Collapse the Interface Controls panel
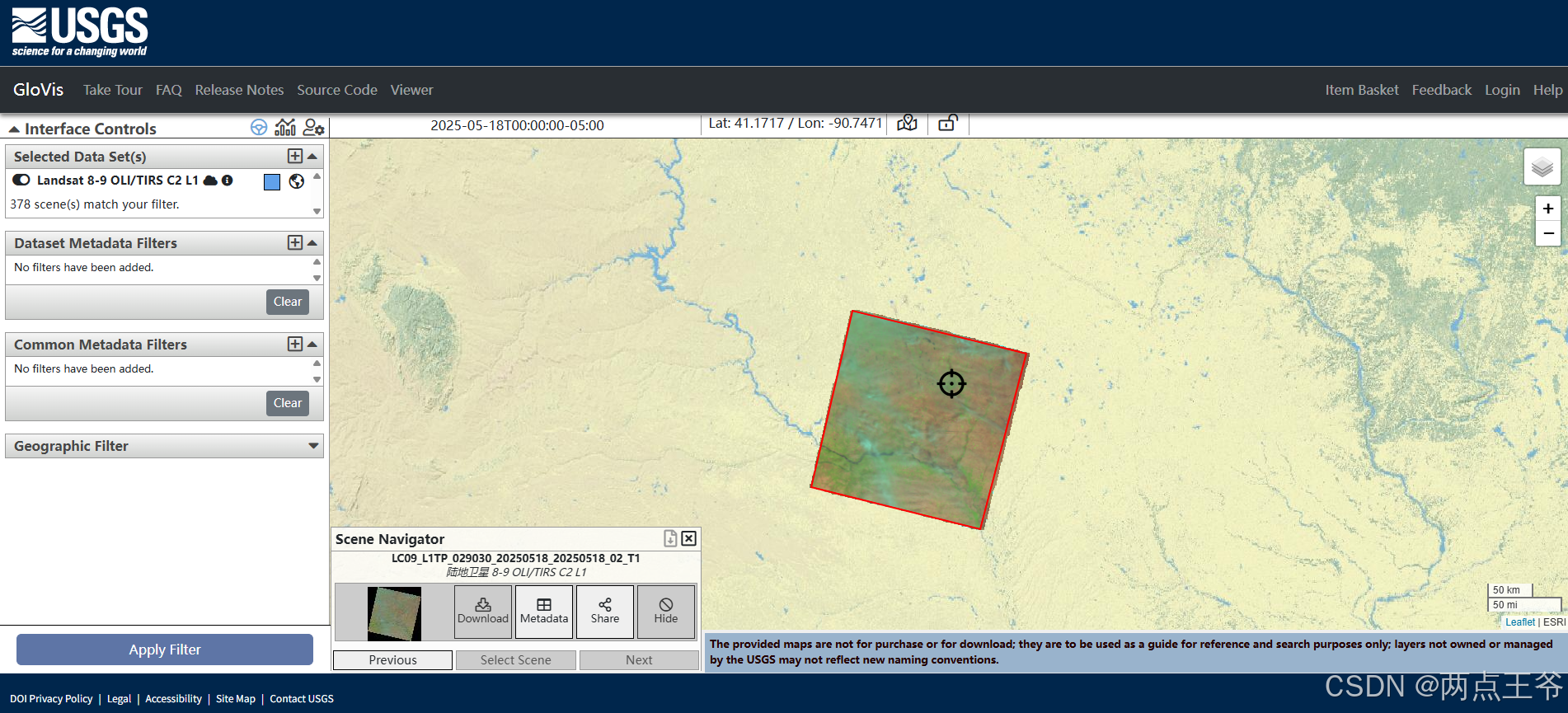The height and width of the screenshot is (713, 1568). [14, 129]
